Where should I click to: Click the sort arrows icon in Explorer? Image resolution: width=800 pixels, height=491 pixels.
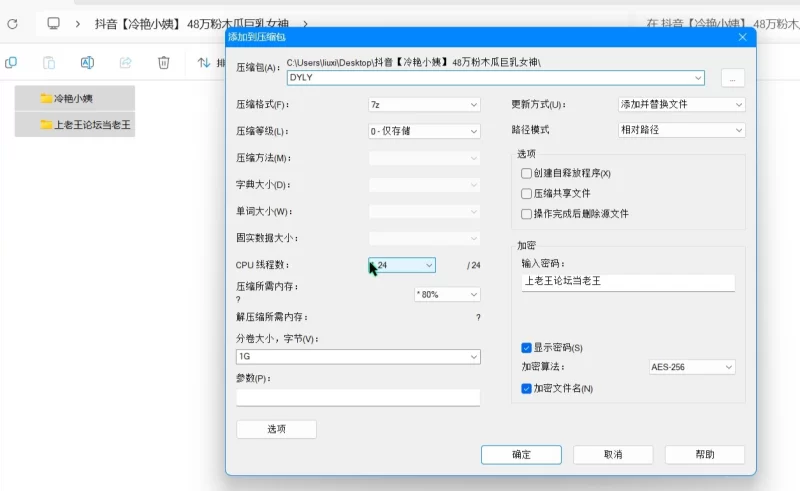click(x=204, y=63)
